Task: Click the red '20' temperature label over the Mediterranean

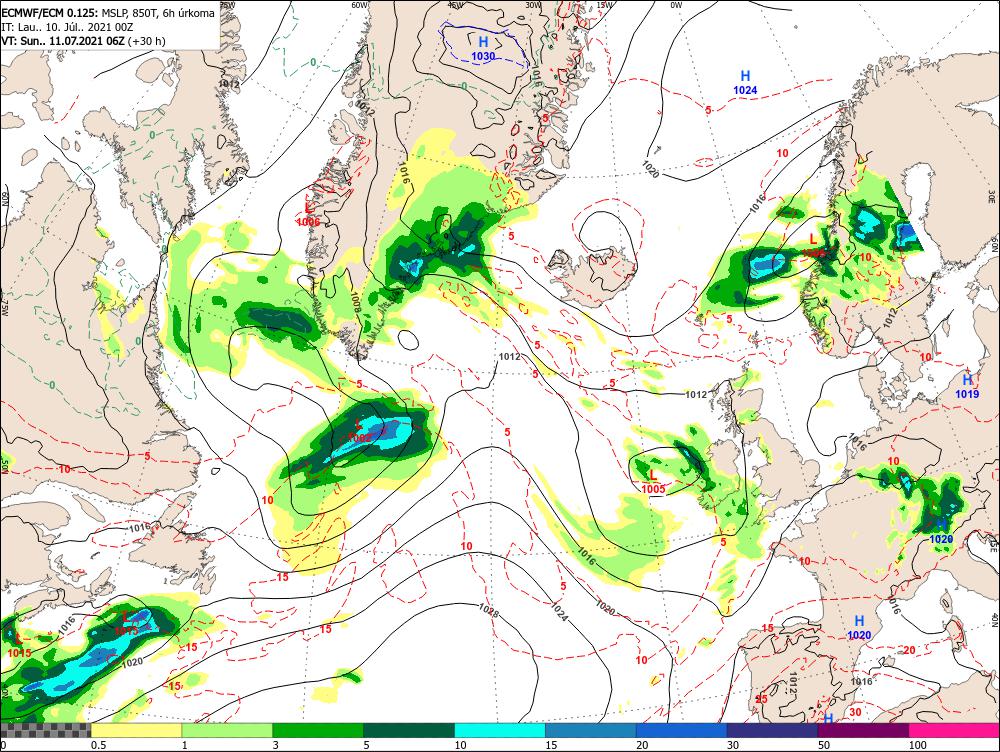Action: (909, 651)
